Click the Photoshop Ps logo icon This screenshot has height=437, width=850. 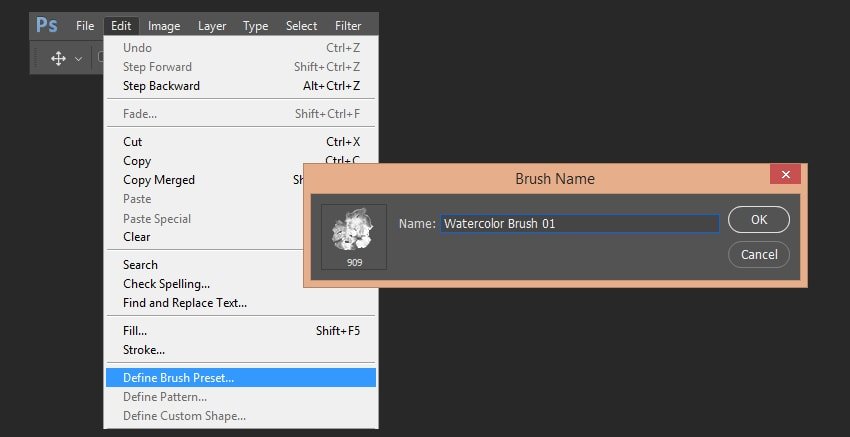46,25
